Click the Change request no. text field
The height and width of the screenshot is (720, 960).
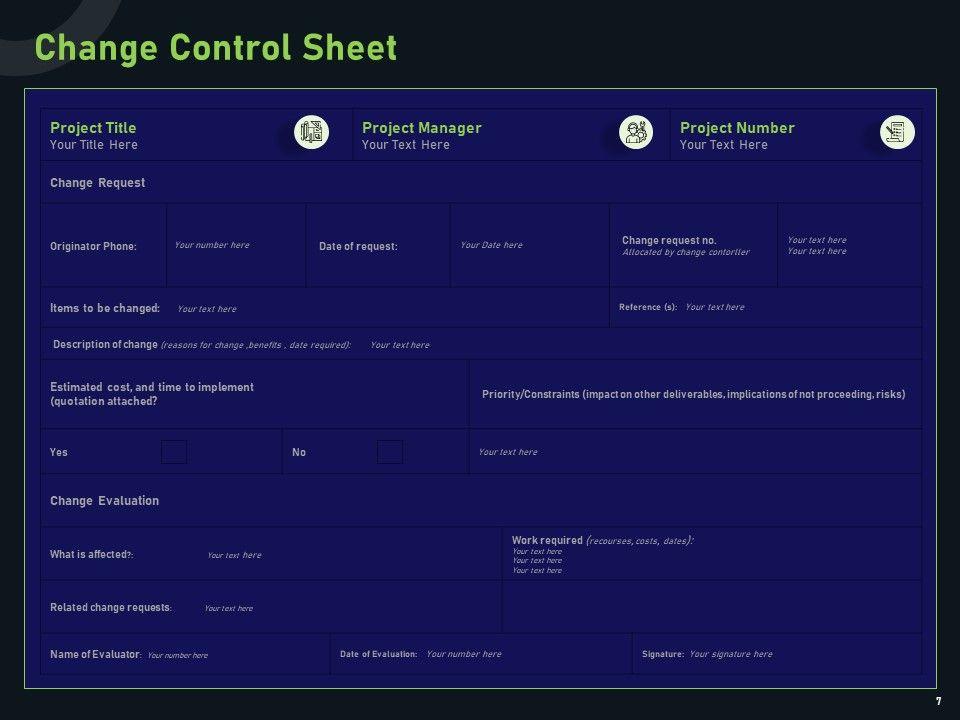[816, 245]
